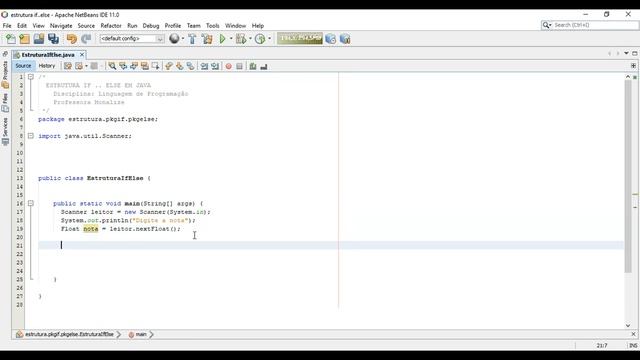Screen dimensions: 640x360
Task: Collapse the import fold at line 8
Action: [x=31, y=136]
